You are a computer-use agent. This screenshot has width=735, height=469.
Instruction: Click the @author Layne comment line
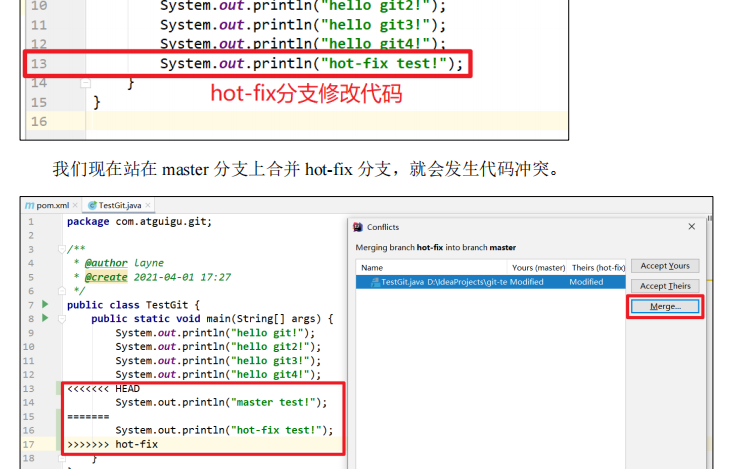(120, 263)
